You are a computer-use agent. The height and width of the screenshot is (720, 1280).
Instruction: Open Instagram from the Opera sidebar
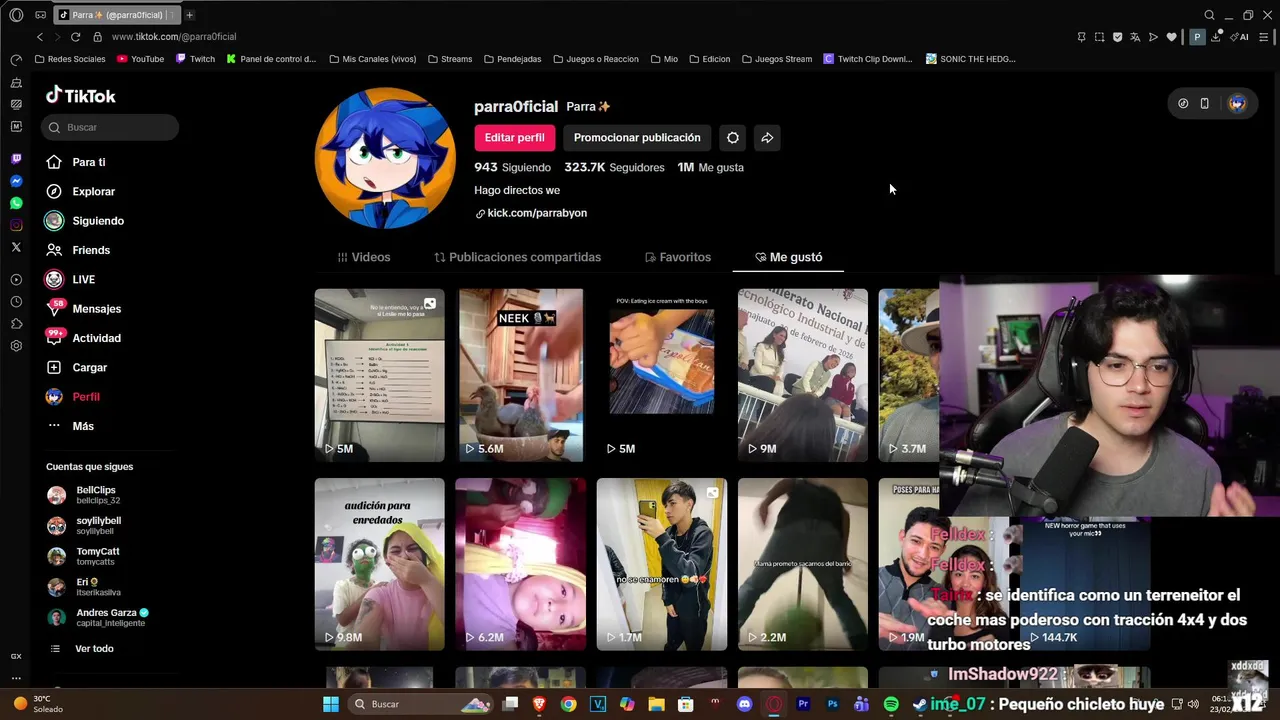[16, 225]
